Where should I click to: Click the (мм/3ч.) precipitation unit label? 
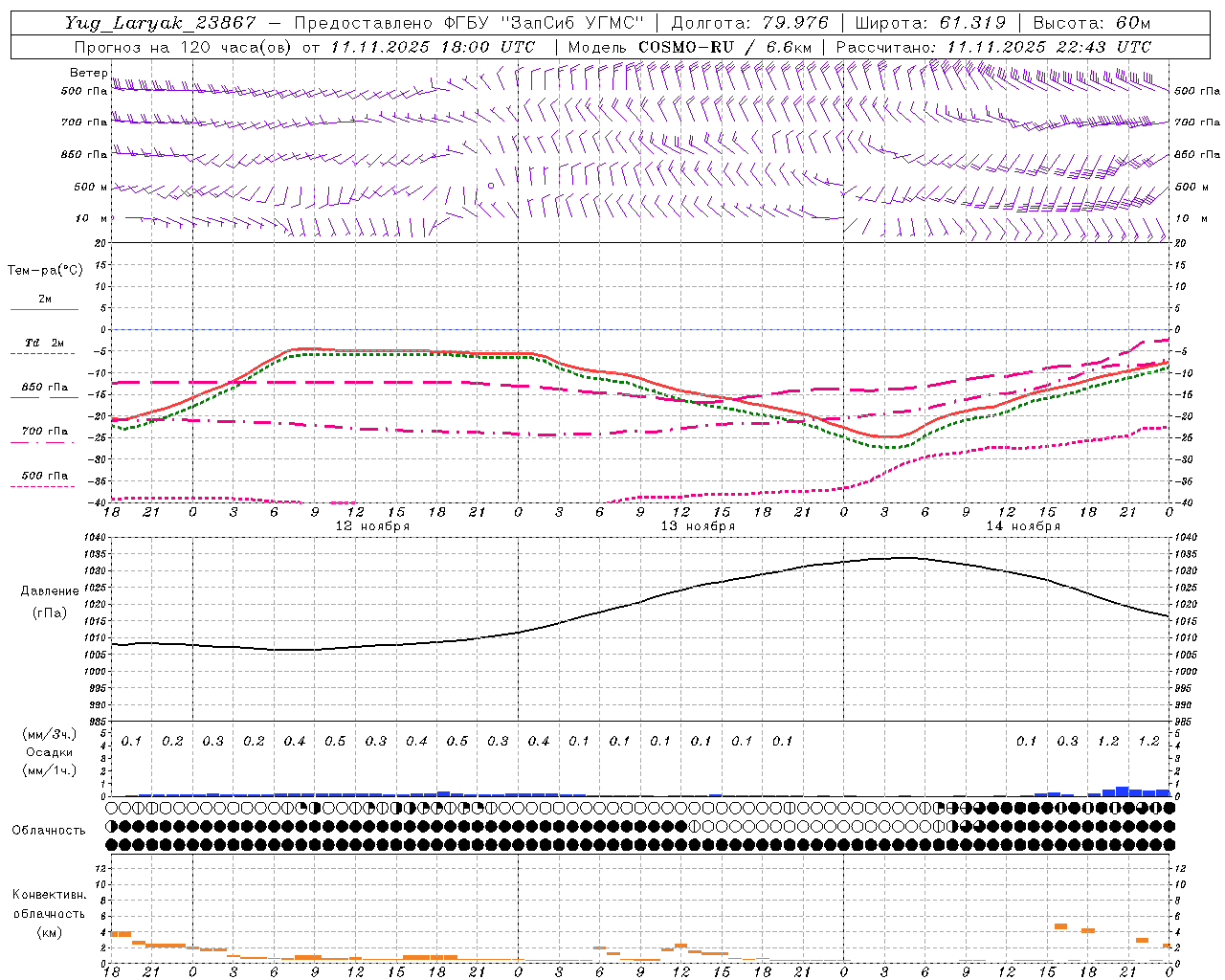(x=49, y=734)
